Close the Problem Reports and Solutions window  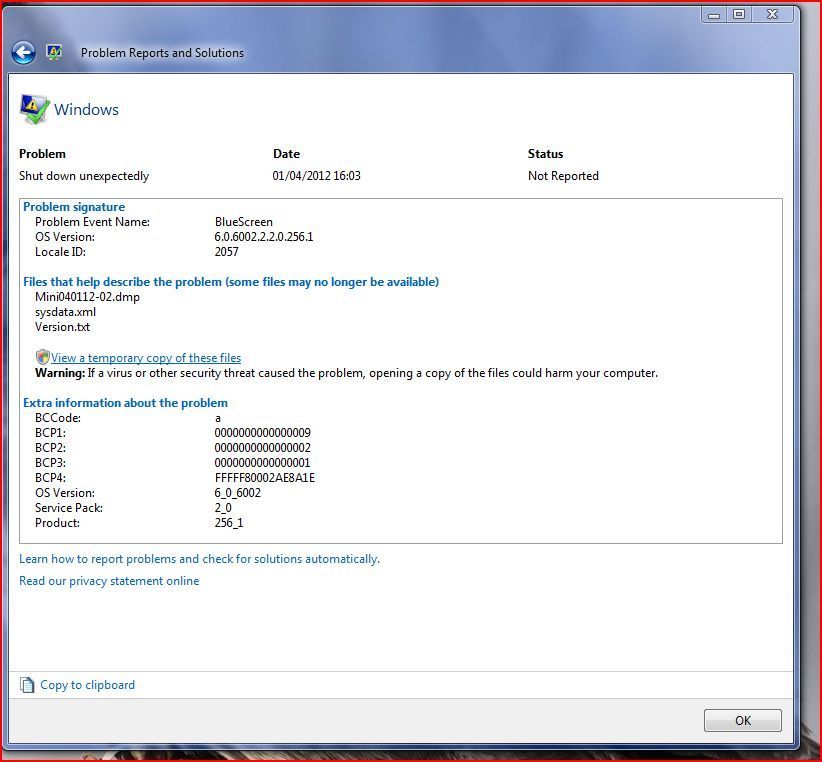(x=772, y=15)
